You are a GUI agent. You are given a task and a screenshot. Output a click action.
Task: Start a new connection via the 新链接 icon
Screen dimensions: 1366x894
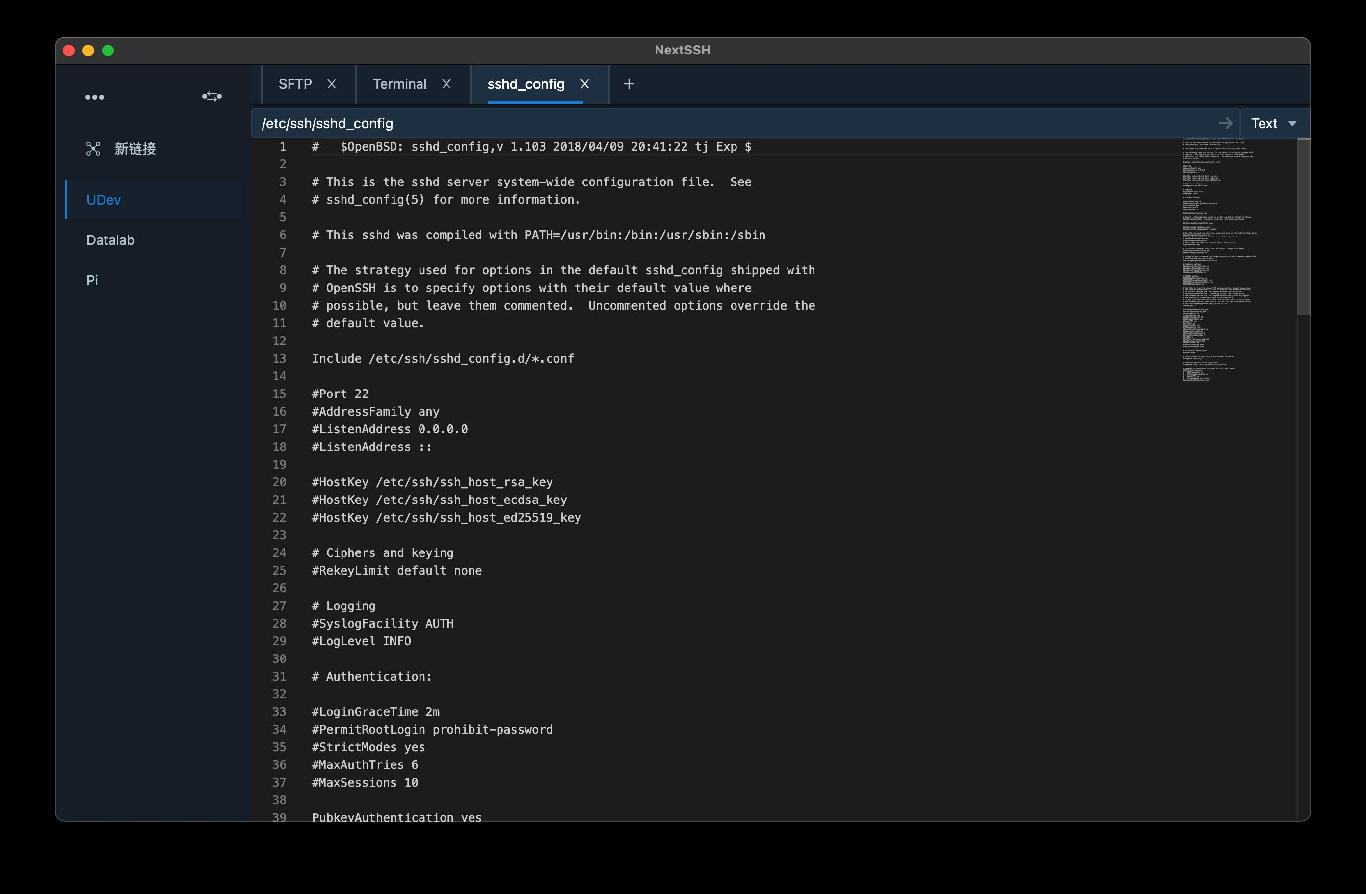(93, 148)
